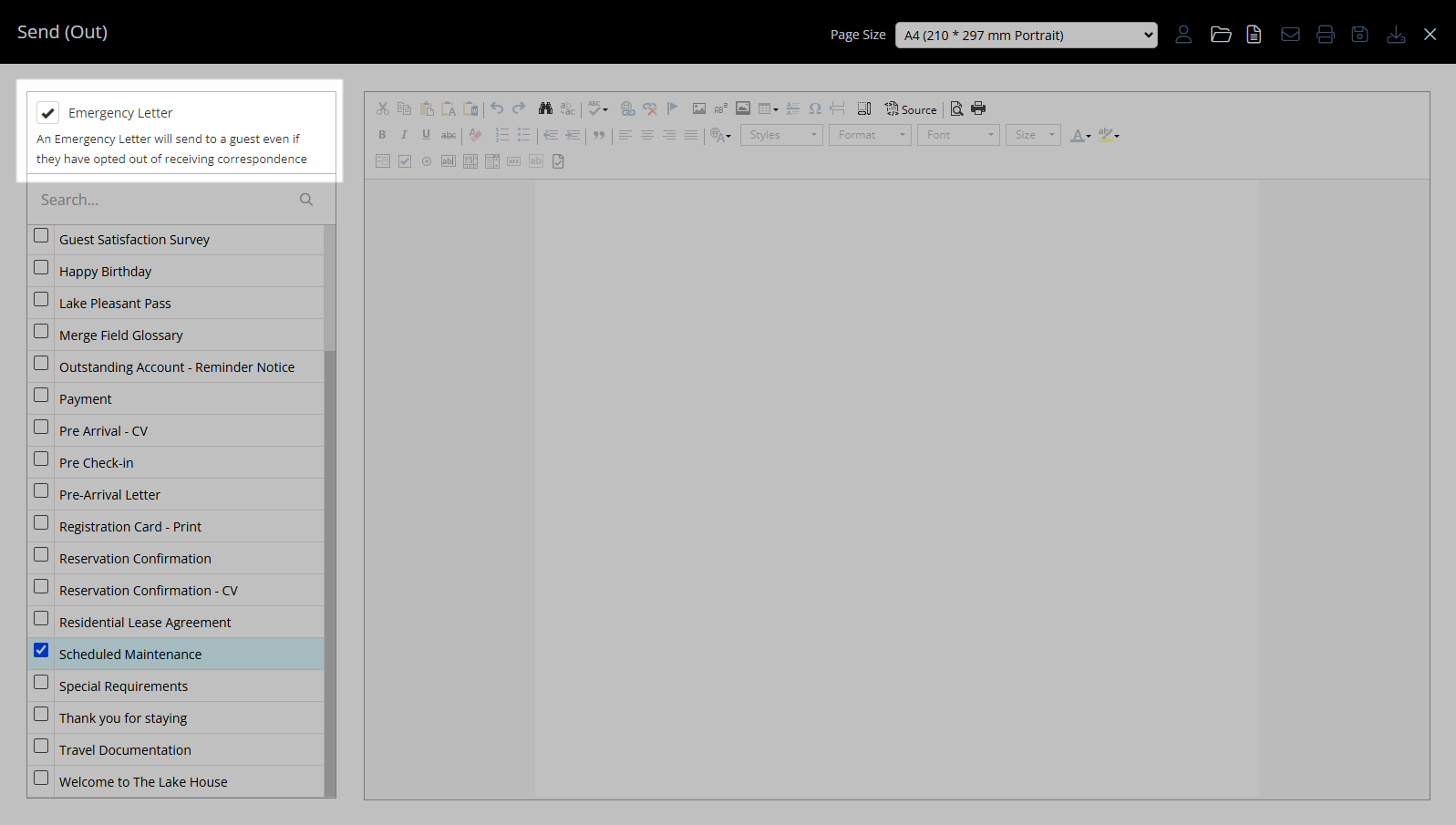
Task: Click the download icon in header
Action: (x=1395, y=35)
